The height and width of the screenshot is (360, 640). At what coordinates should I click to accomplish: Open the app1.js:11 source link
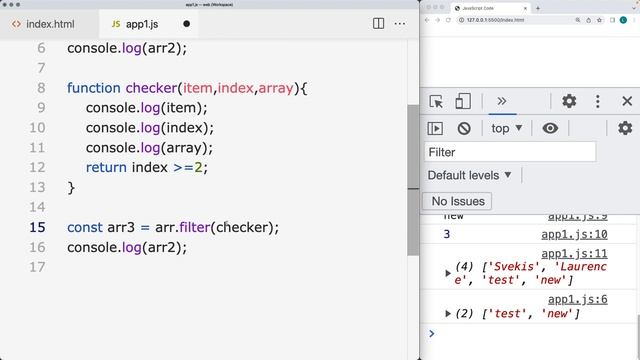point(574,253)
